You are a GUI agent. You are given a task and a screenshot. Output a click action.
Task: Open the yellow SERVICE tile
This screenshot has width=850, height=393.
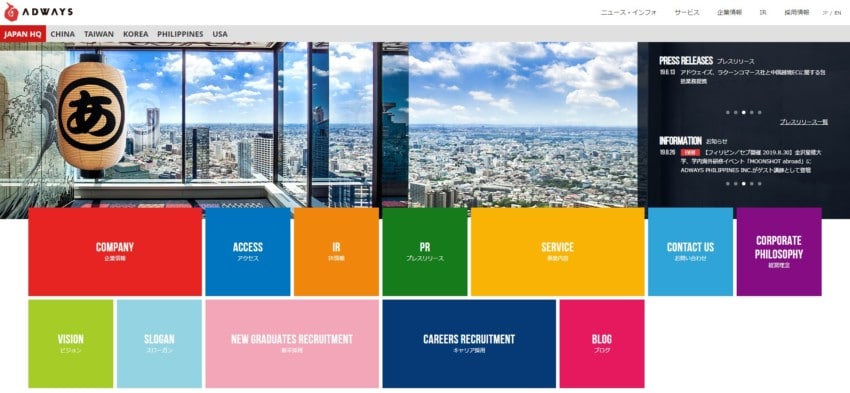(x=558, y=252)
